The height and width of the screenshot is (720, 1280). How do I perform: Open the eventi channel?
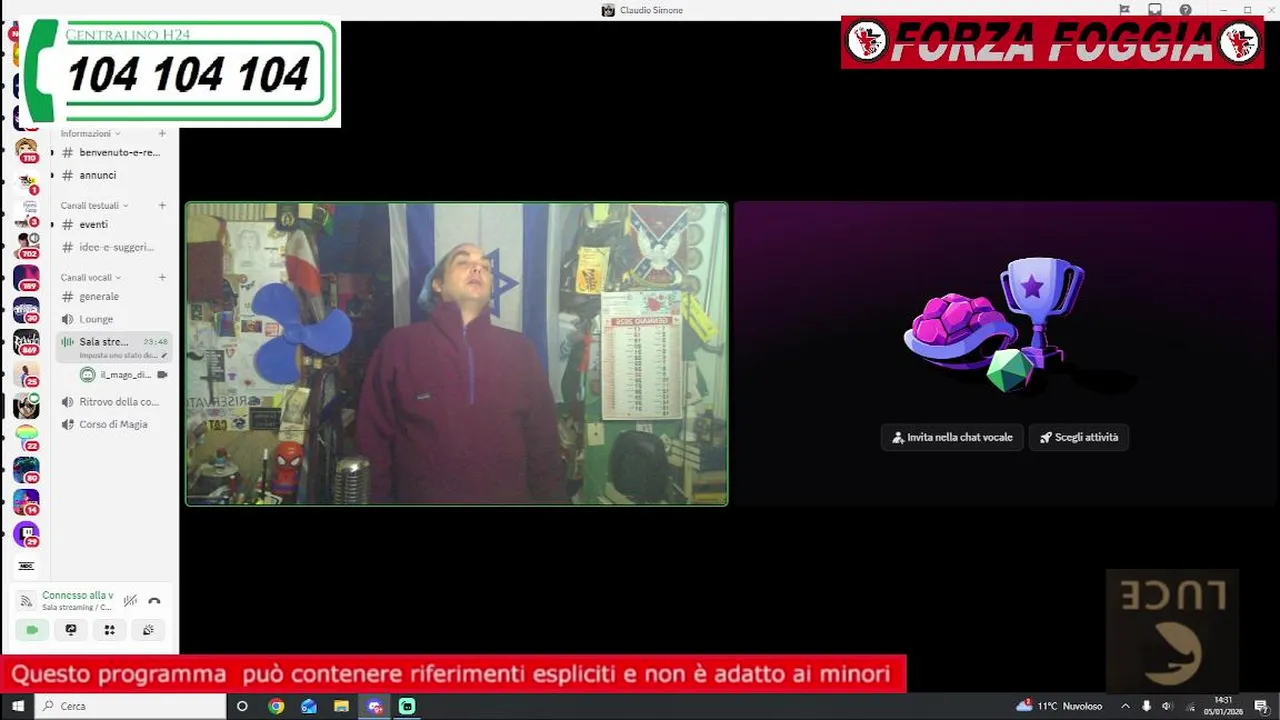(111, 224)
